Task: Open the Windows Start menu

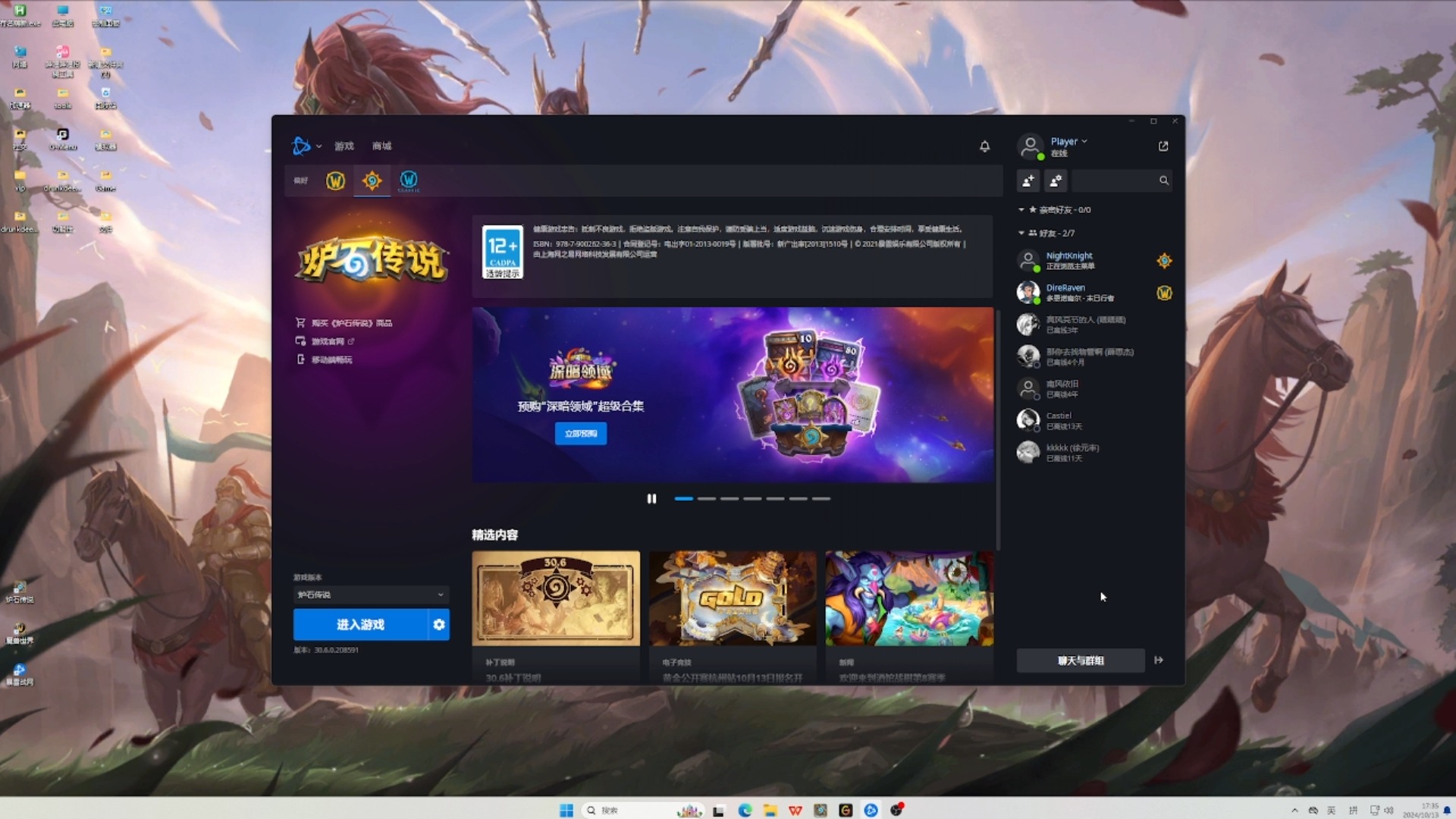Action: point(566,810)
